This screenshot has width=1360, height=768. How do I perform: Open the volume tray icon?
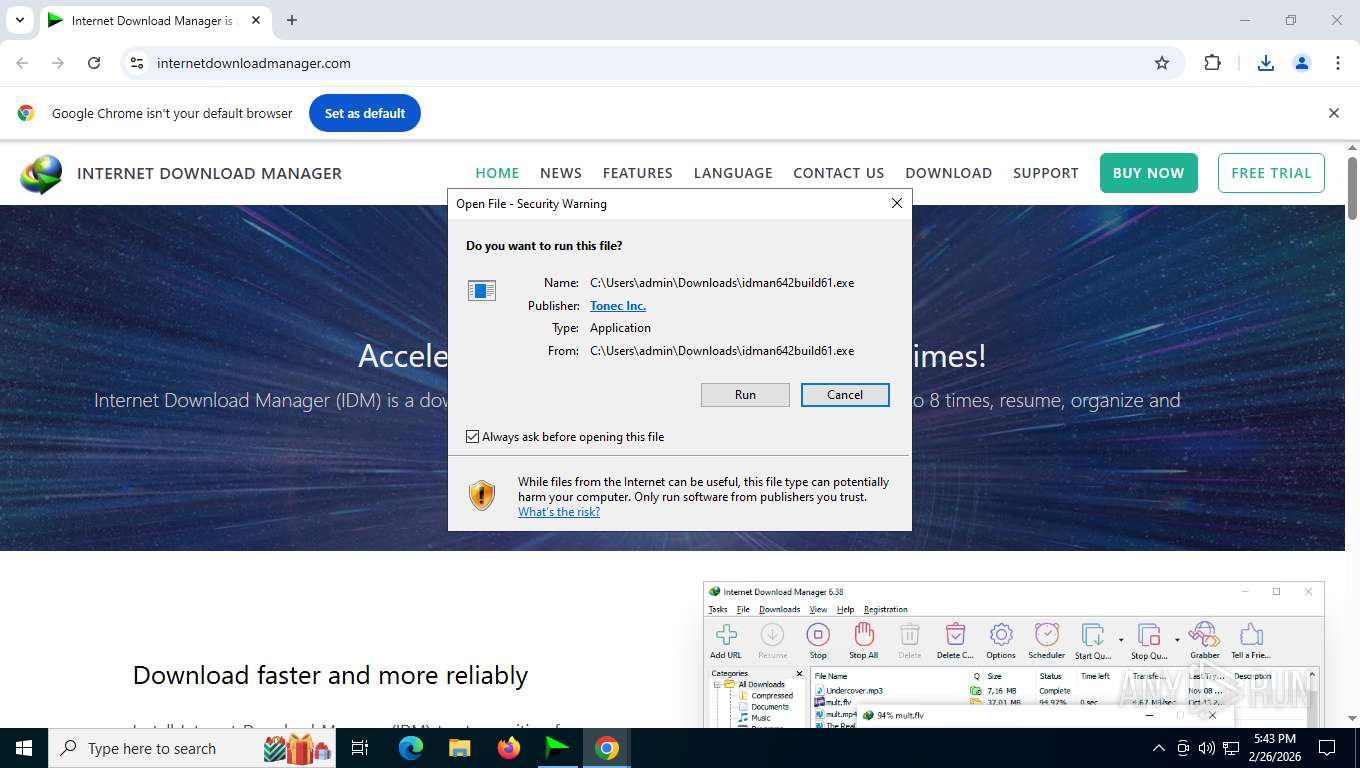(1206, 748)
